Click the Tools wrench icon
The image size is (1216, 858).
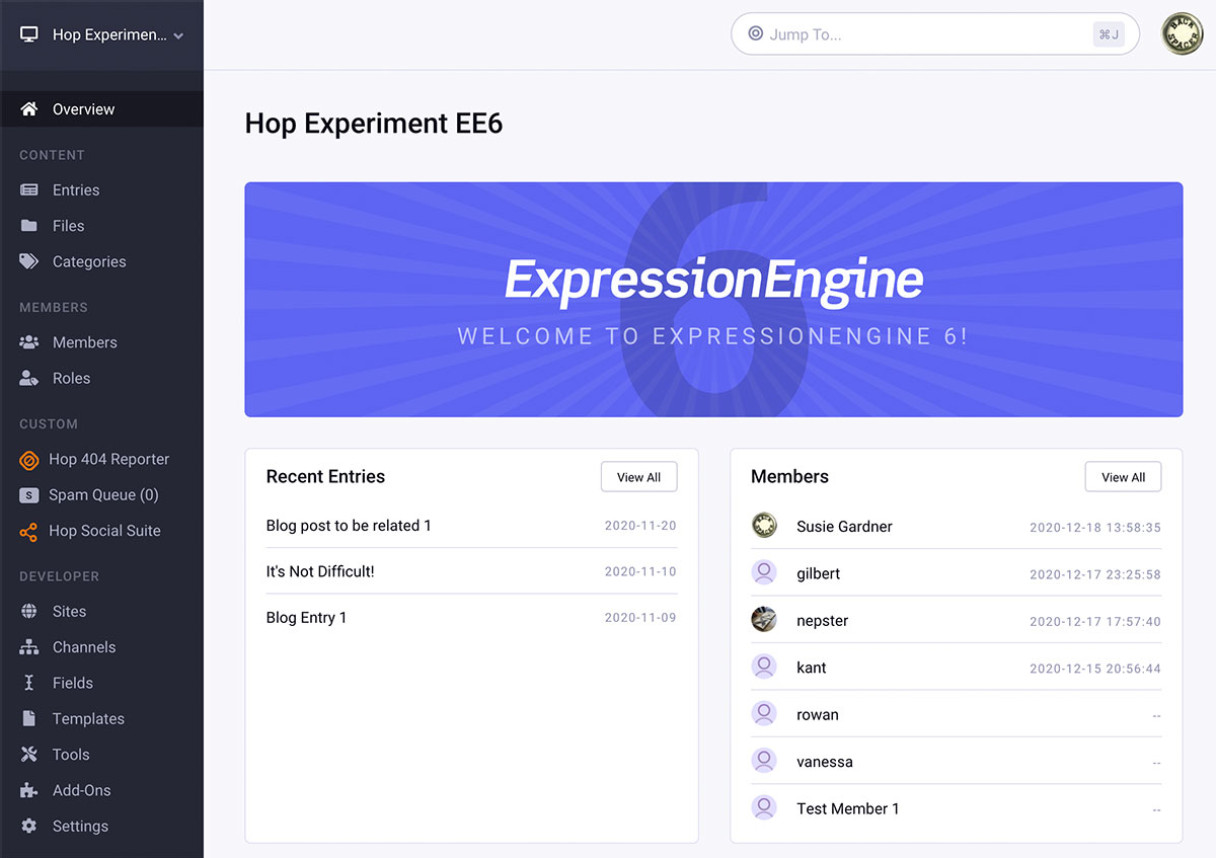pos(28,753)
